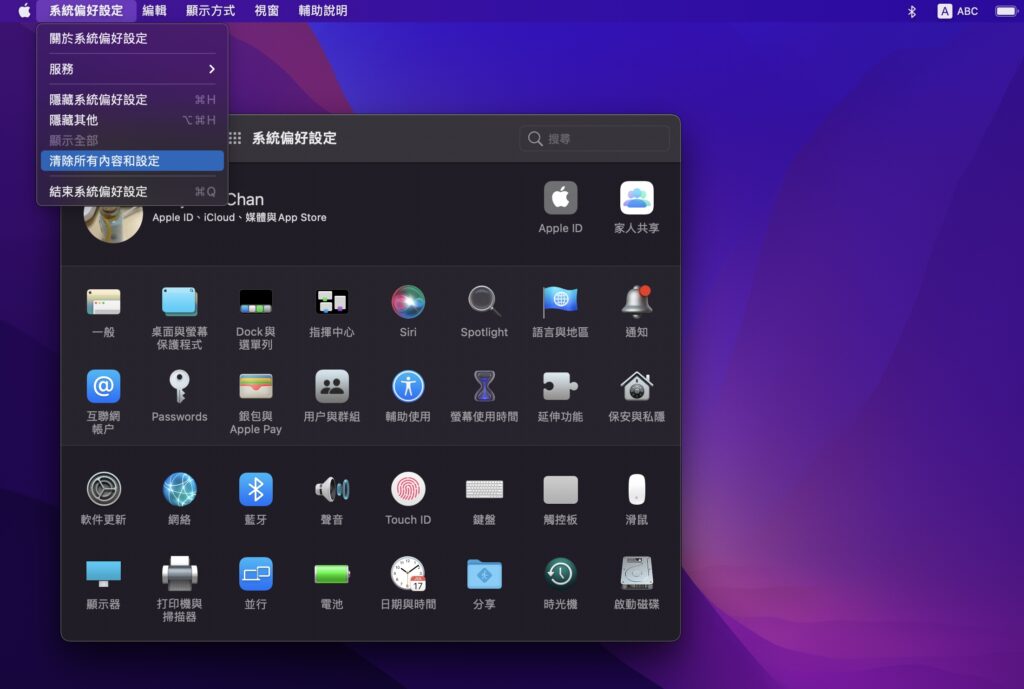Open the 視窗 menu in menu bar

click(266, 10)
